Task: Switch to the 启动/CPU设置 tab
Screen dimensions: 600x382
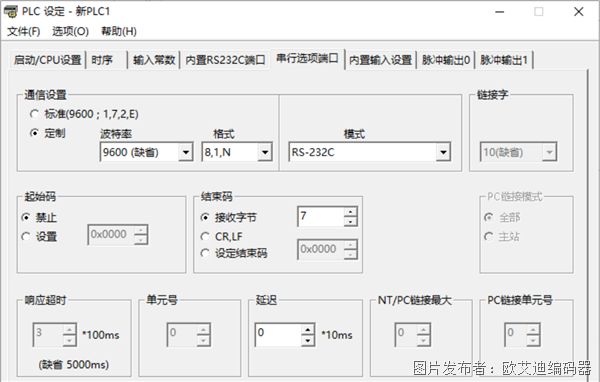Action: 47,60
